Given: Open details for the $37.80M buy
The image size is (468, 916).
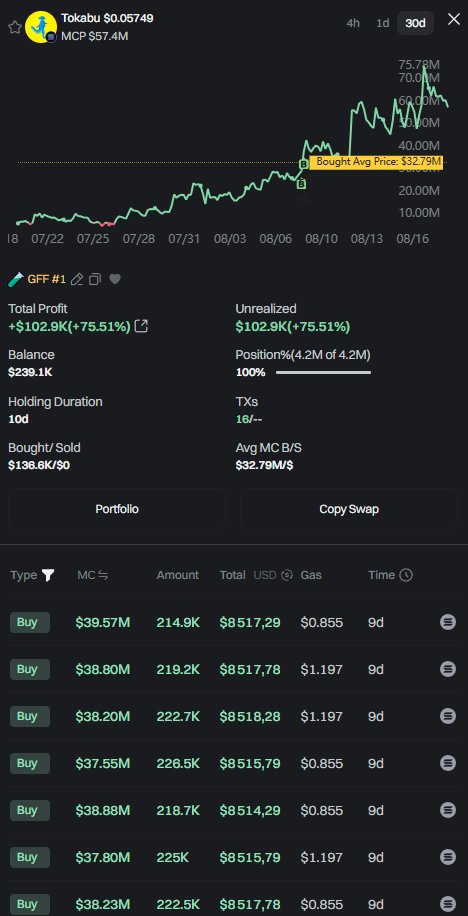Looking at the screenshot, I should point(448,857).
